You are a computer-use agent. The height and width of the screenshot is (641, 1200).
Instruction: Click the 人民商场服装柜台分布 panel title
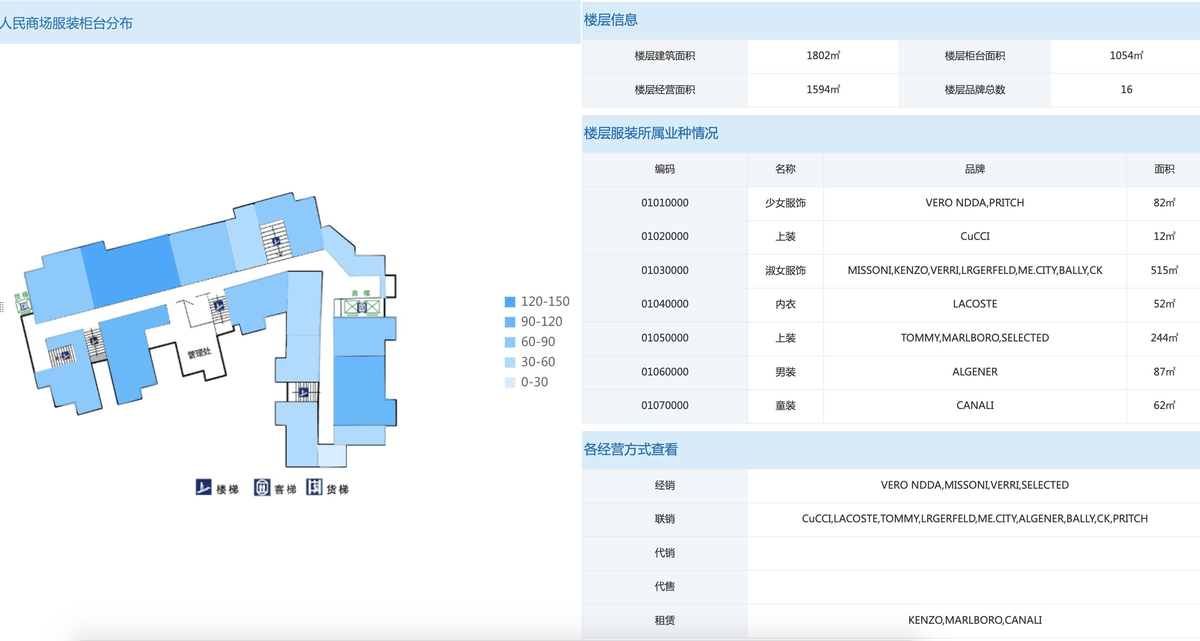pyautogui.click(x=66, y=23)
